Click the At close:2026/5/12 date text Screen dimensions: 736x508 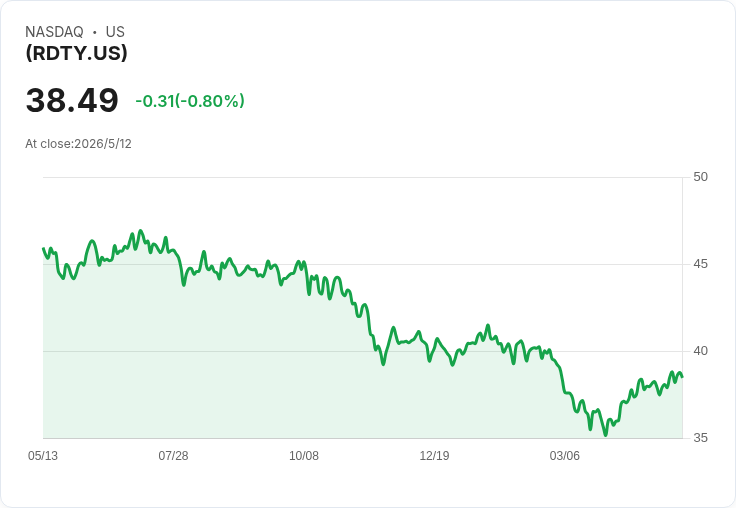click(78, 144)
